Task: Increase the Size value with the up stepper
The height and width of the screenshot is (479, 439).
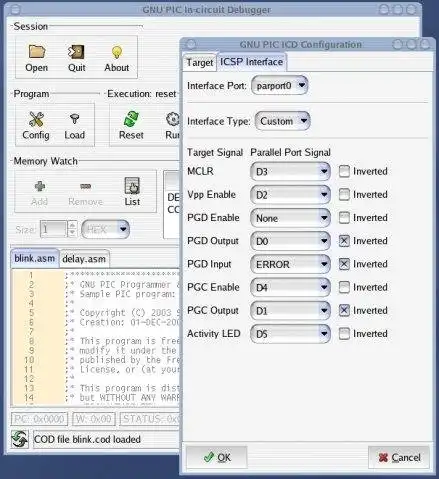Action: [x=72, y=225]
